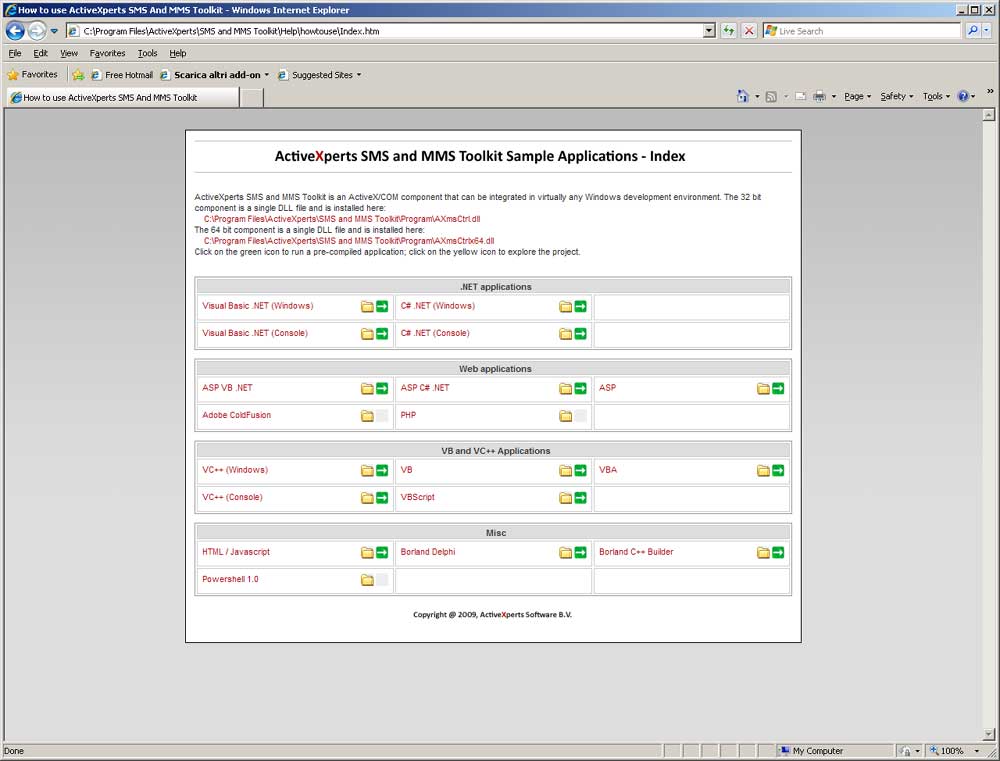Open the Help menu in menu bar
The height and width of the screenshot is (761, 1000).
(177, 53)
